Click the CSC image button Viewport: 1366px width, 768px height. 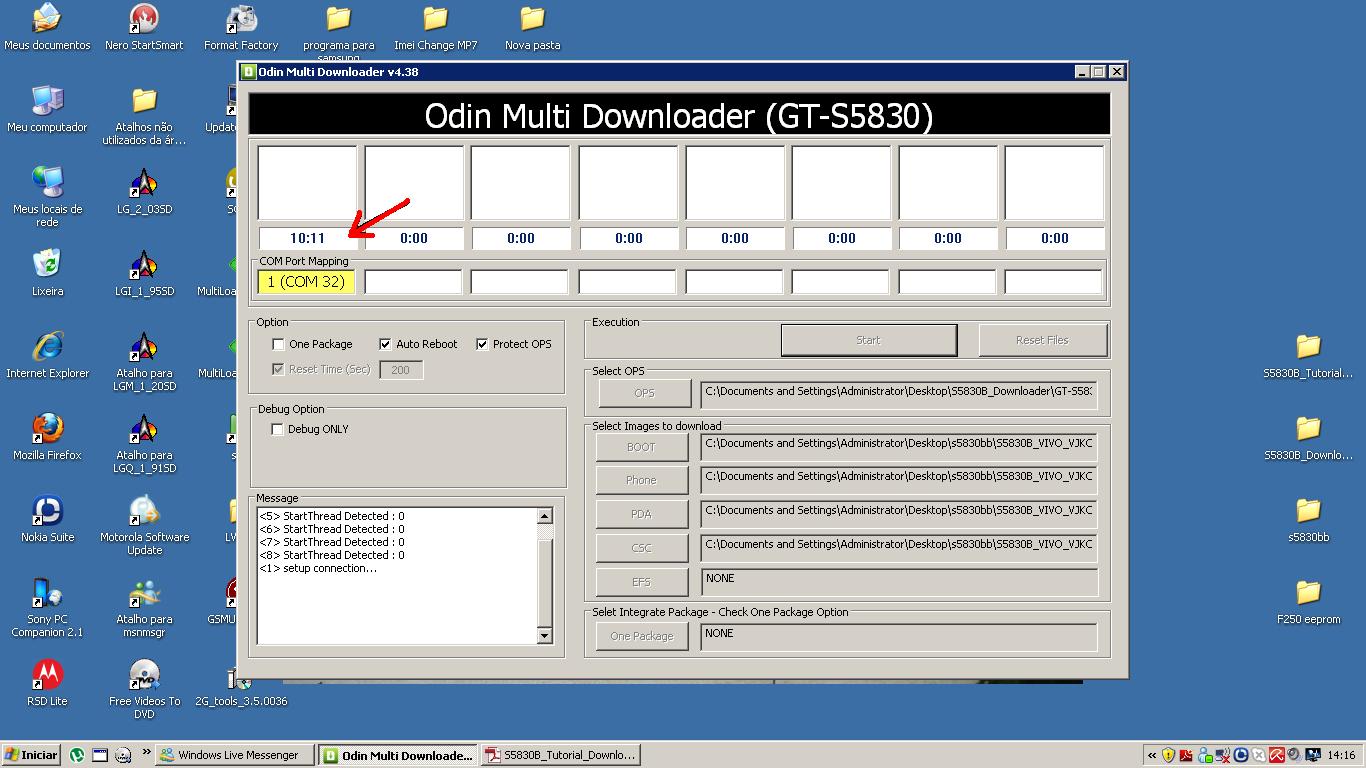pyautogui.click(x=641, y=548)
